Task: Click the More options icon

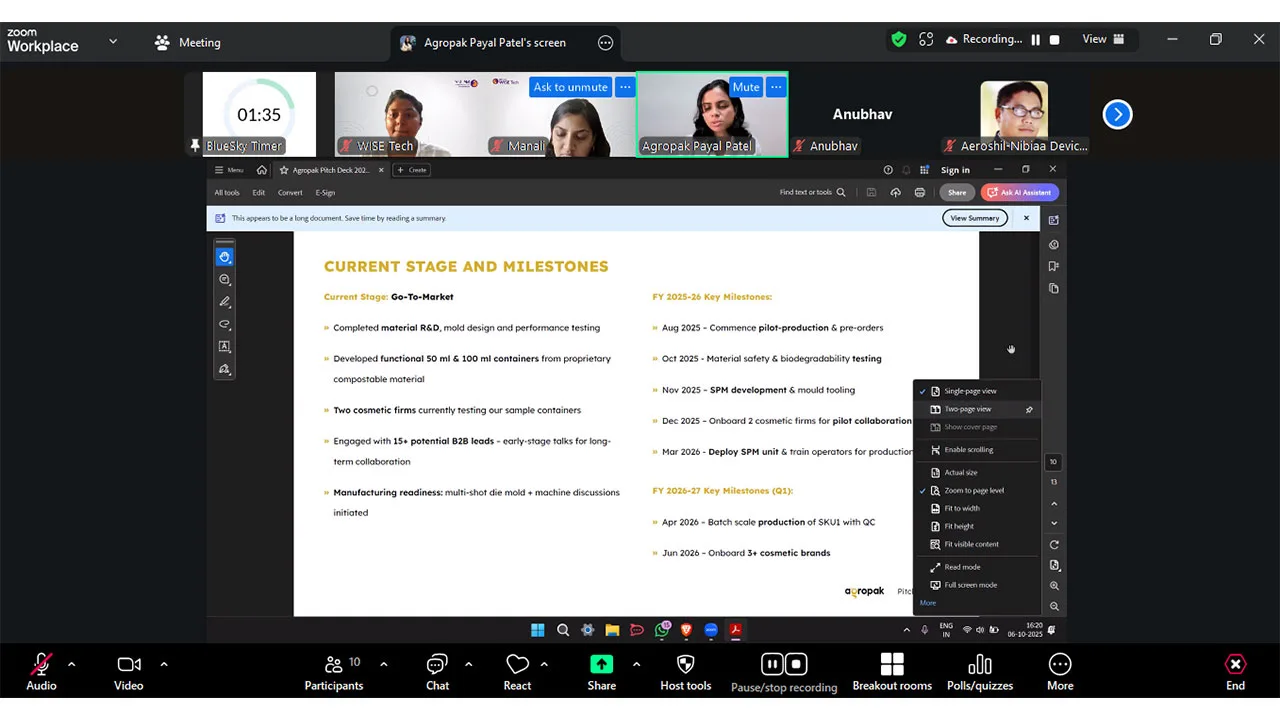Action: point(1059,672)
